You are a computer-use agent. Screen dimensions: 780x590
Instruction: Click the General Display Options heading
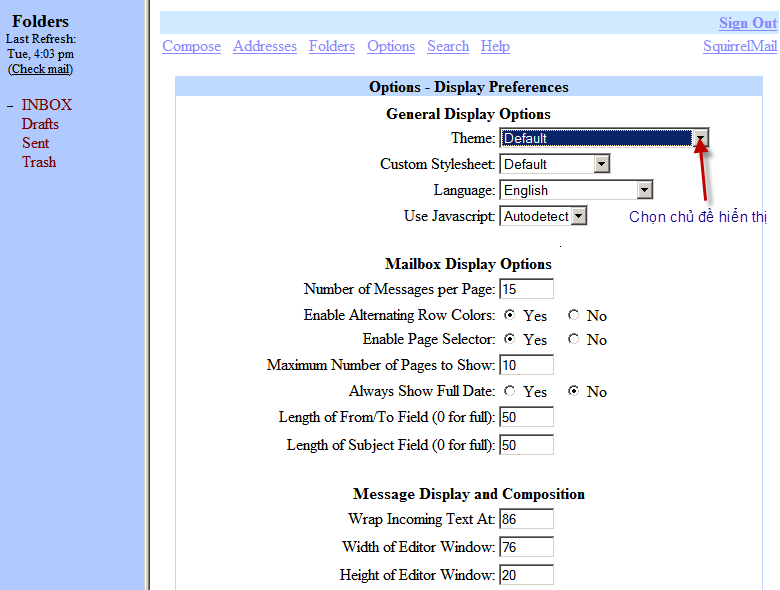coord(468,114)
